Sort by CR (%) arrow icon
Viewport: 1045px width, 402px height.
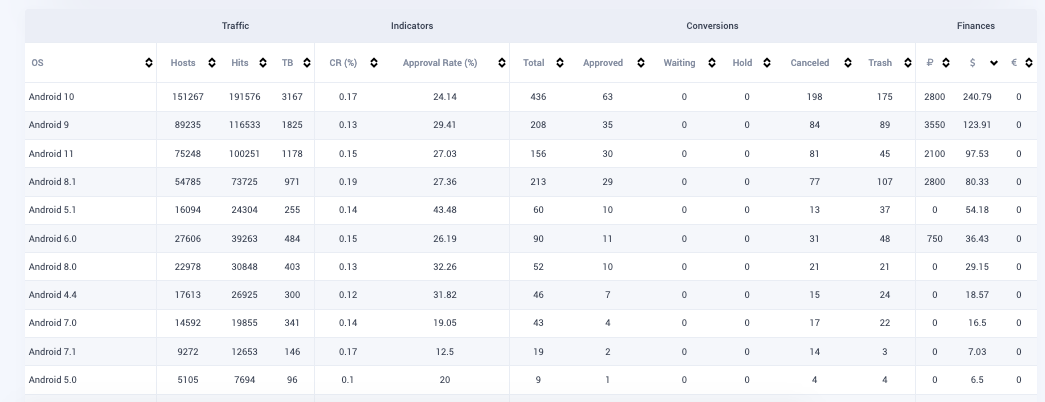pos(373,63)
